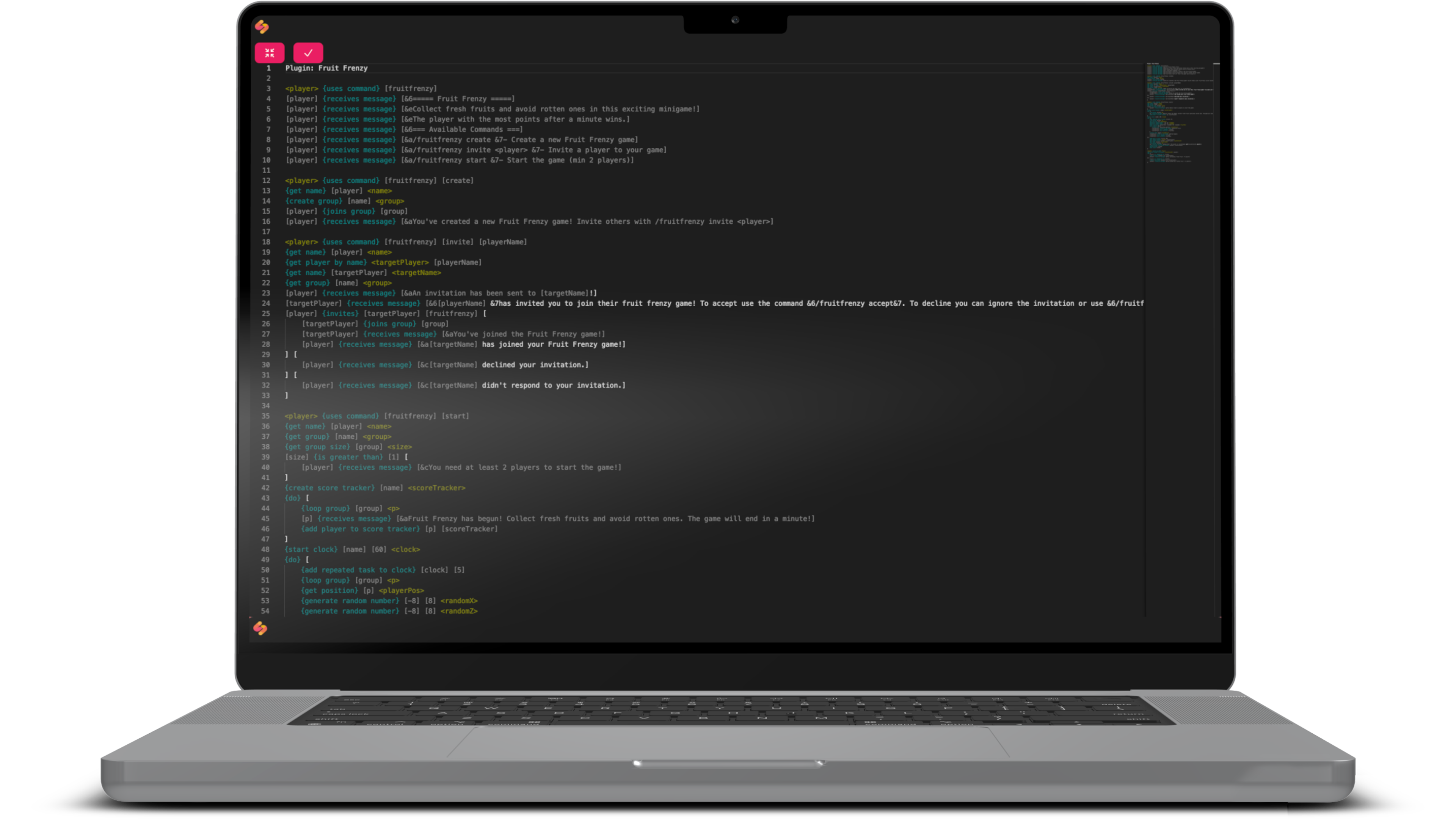Click line number 43 in the gutter
Screen dimensions: 1456x819
coord(265,498)
